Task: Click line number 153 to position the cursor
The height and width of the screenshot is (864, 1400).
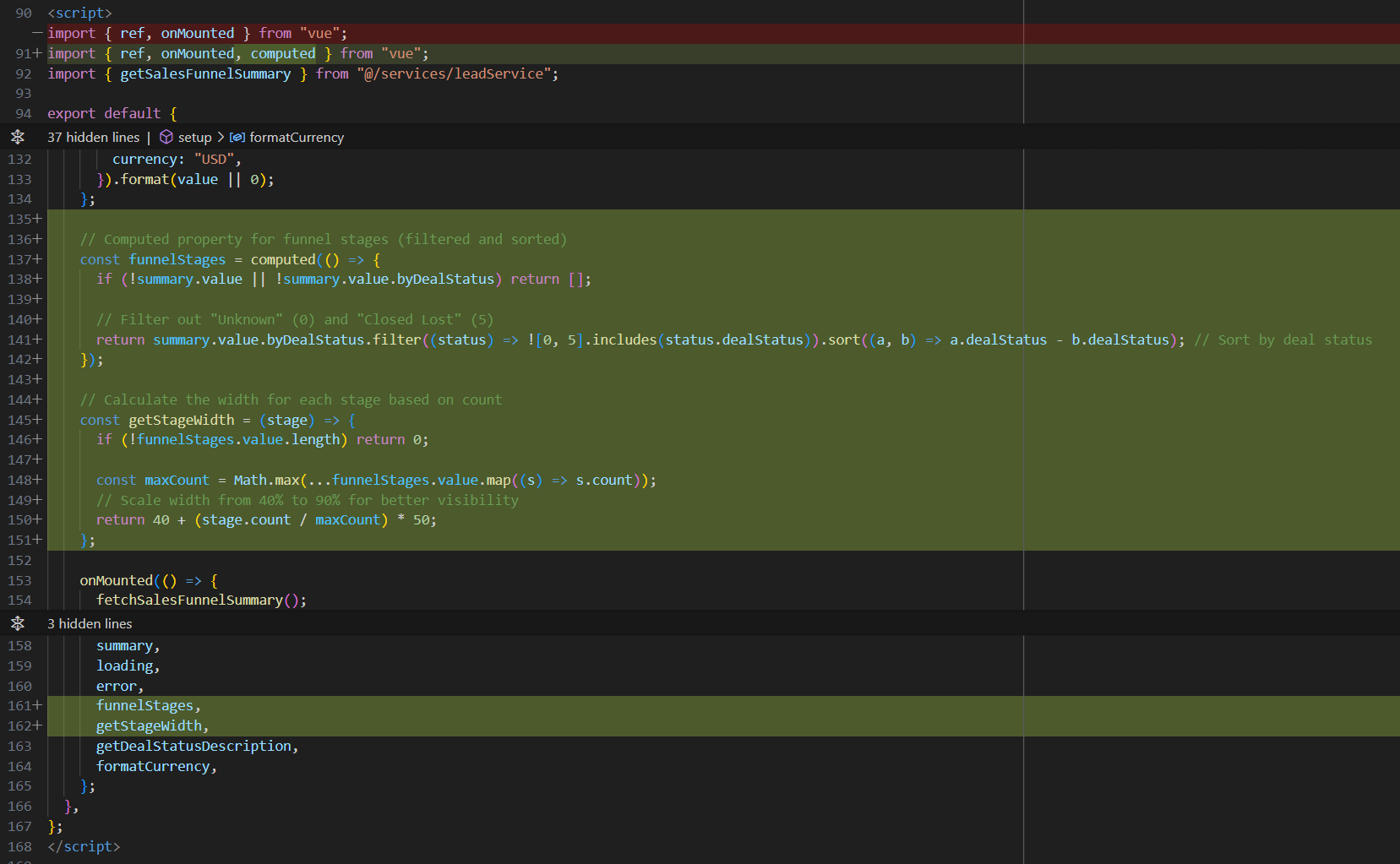Action: click(19, 580)
